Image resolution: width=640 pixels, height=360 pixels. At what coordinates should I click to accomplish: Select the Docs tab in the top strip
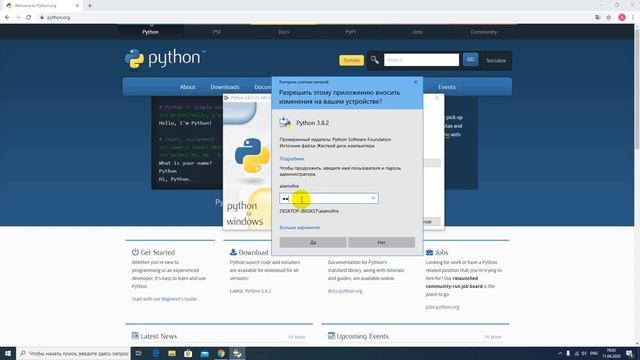pos(284,32)
